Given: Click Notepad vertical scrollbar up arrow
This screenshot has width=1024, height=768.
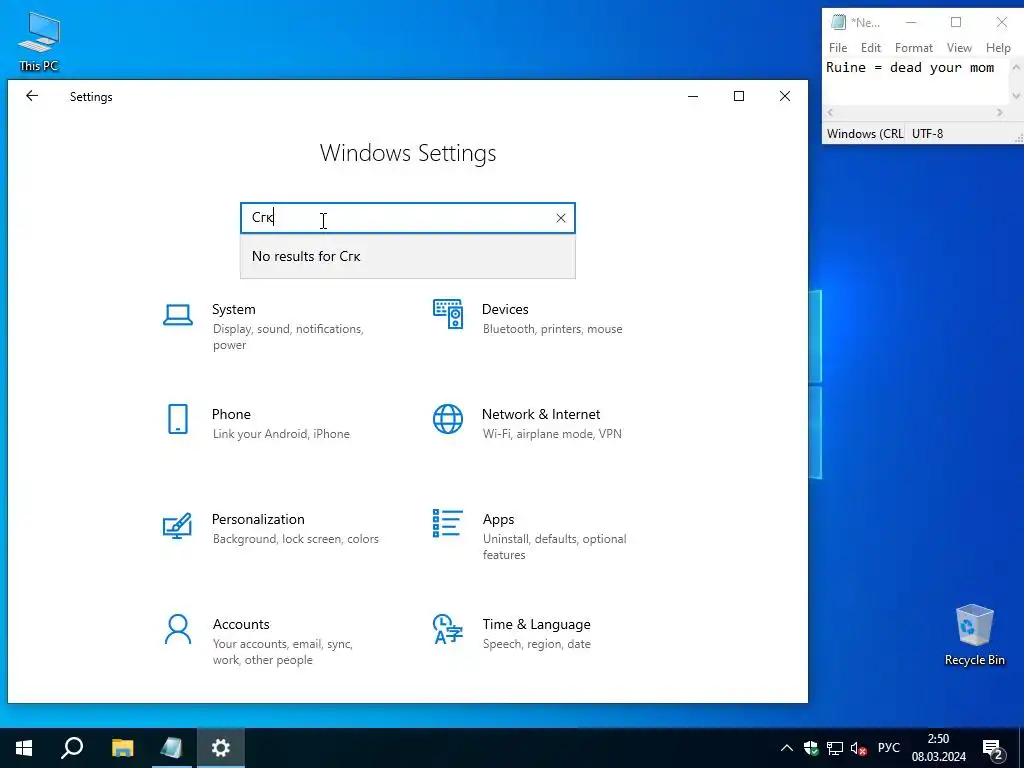Looking at the screenshot, I should tap(1016, 67).
